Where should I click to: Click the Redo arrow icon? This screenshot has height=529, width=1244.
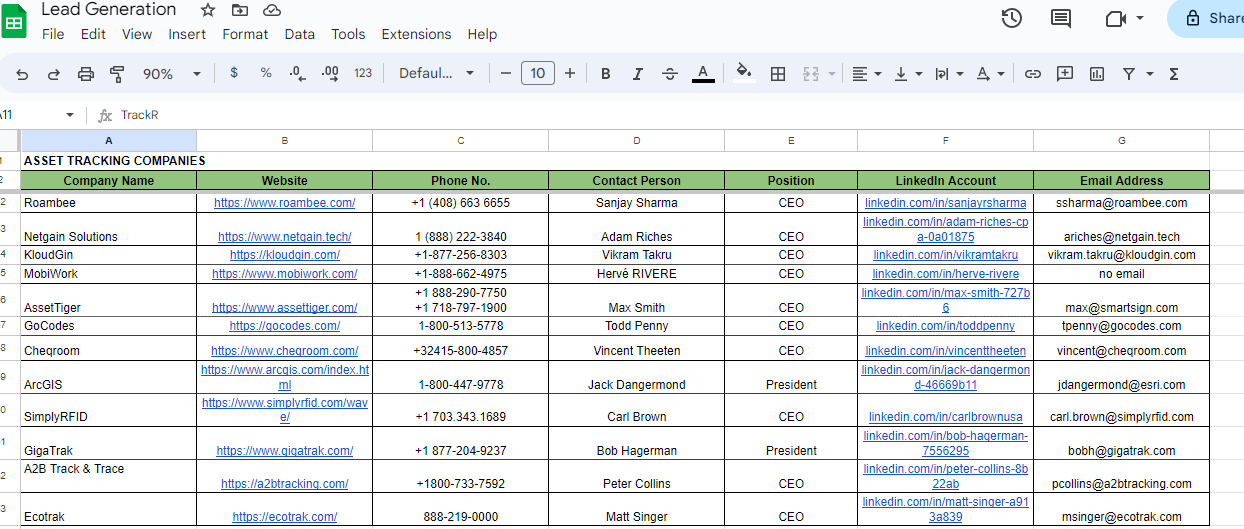(x=54, y=74)
